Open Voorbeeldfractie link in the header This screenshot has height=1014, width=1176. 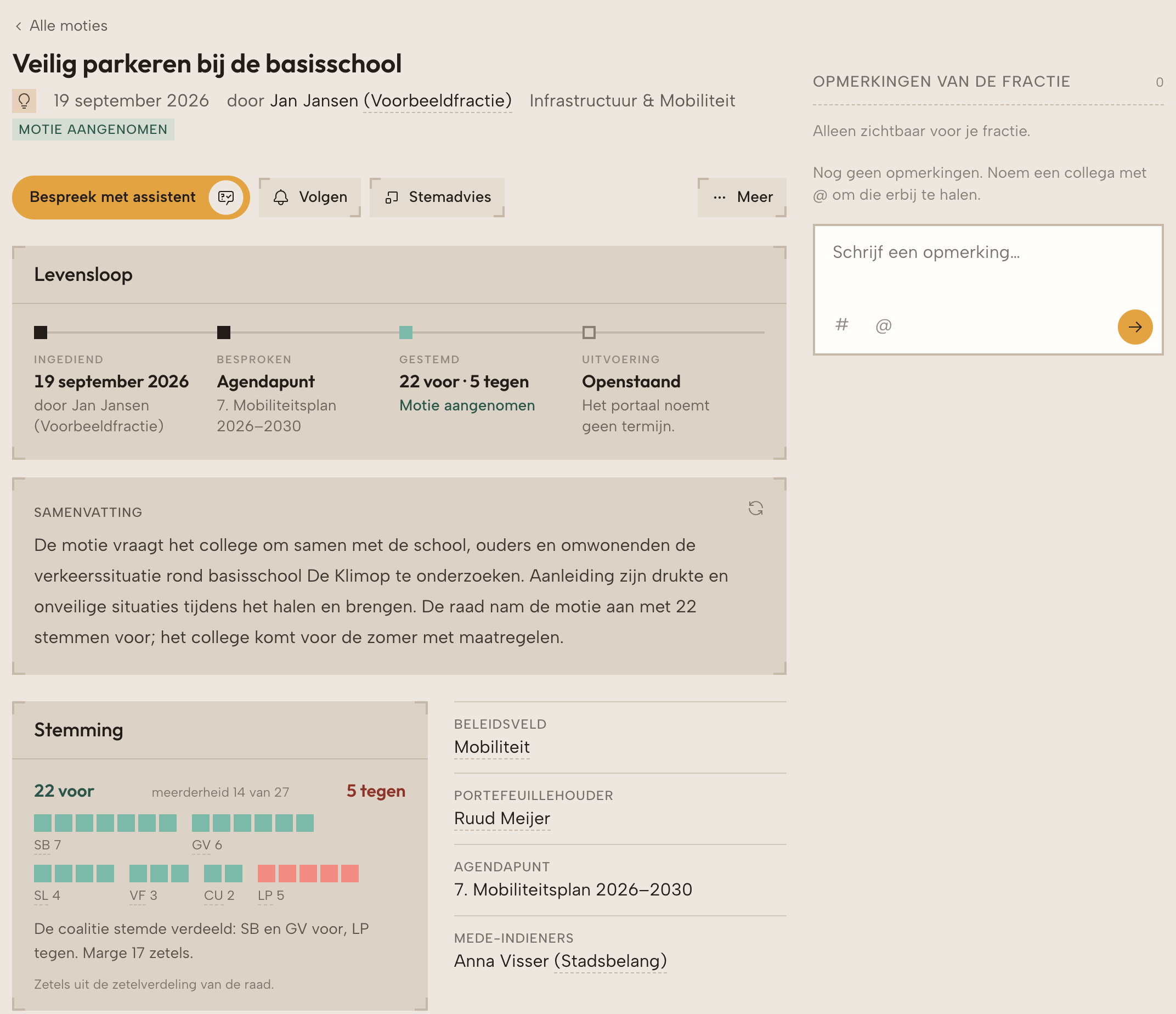438,101
